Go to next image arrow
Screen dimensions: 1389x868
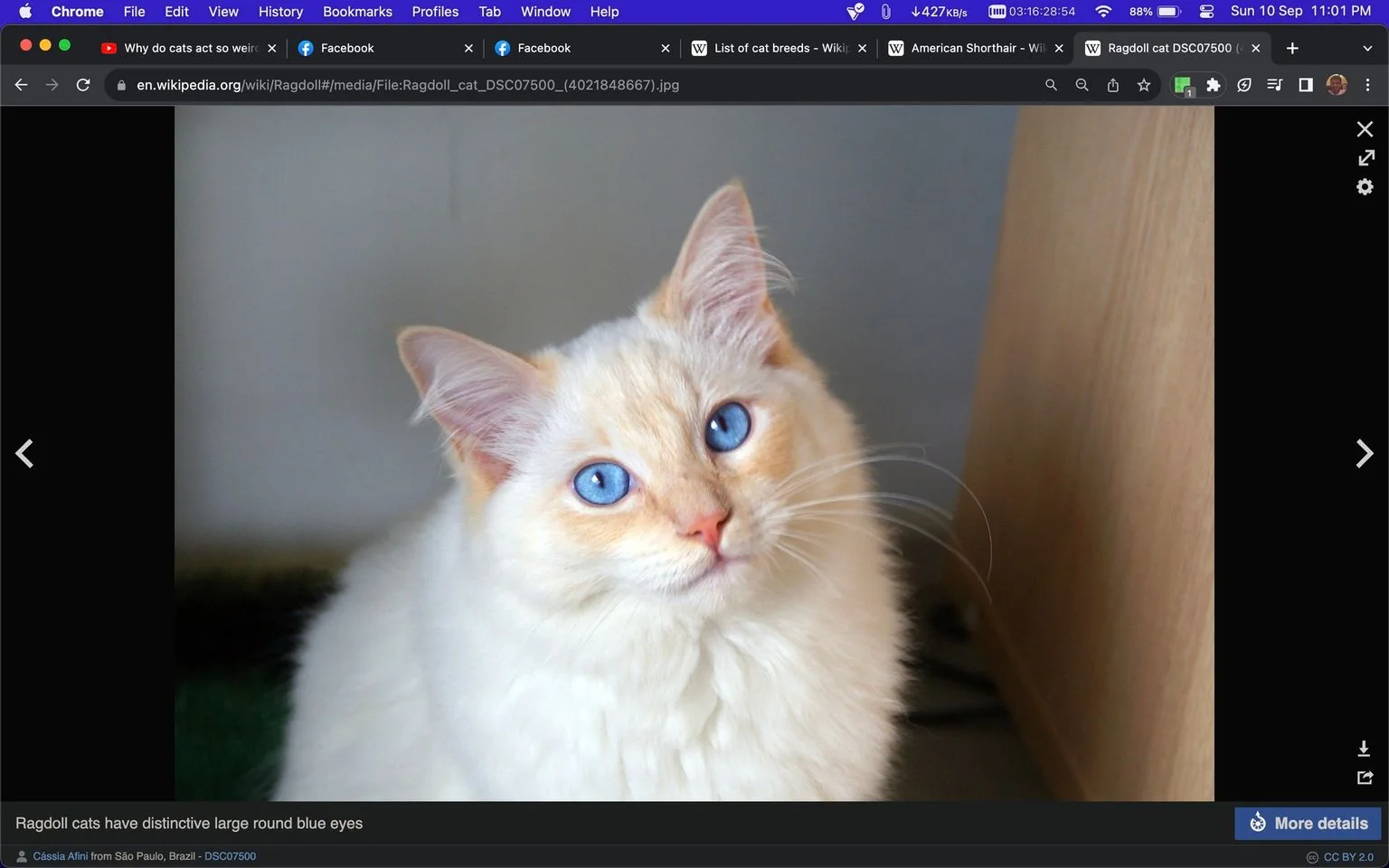(x=1365, y=454)
